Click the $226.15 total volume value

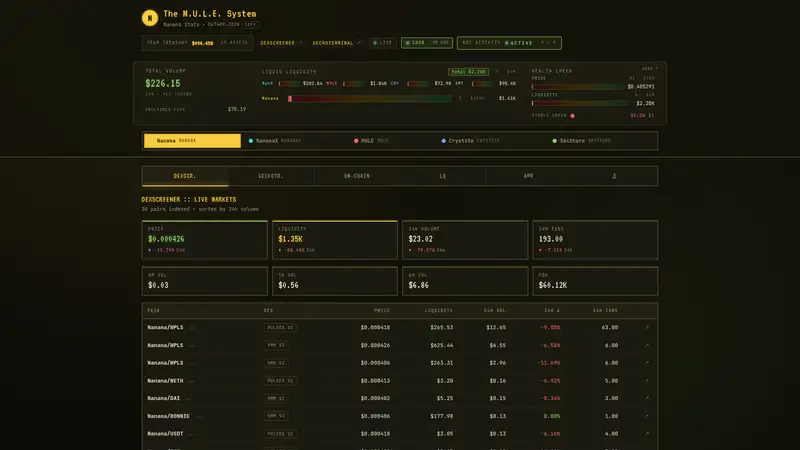click(x=163, y=83)
